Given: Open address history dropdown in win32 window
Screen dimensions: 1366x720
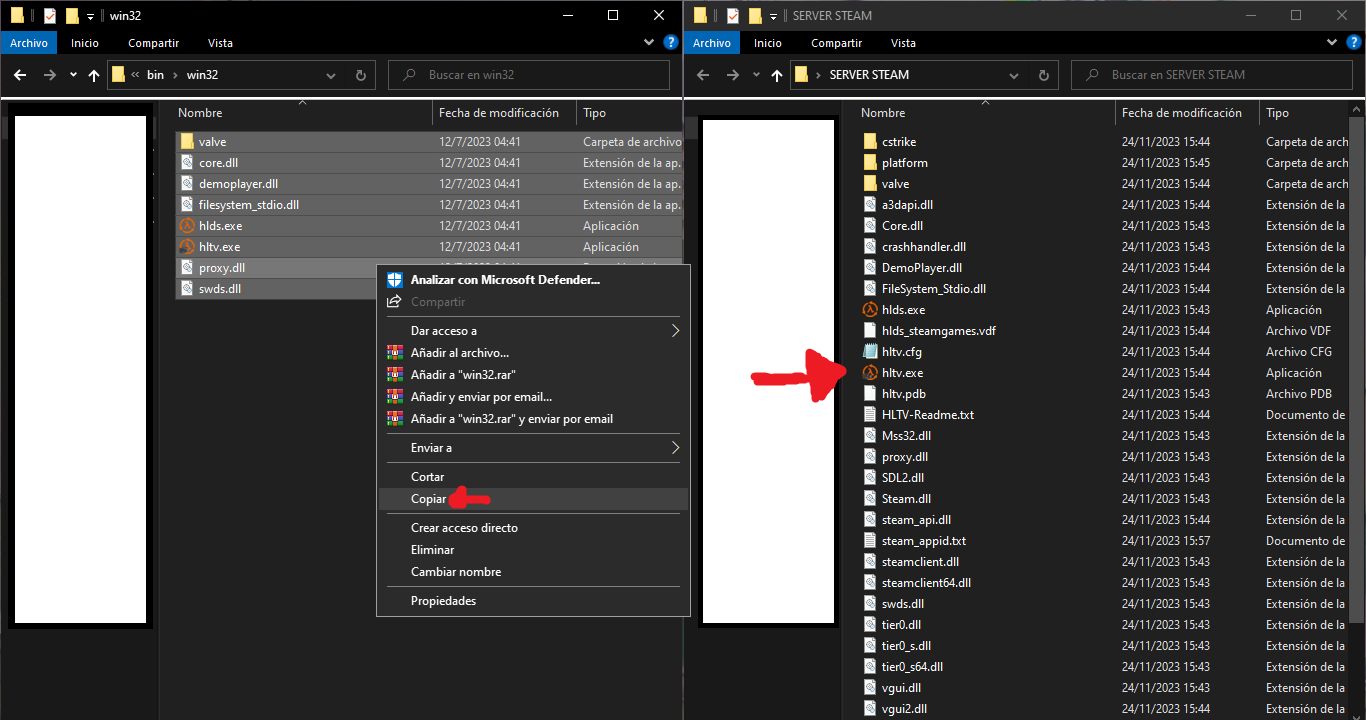Looking at the screenshot, I should coord(332,75).
